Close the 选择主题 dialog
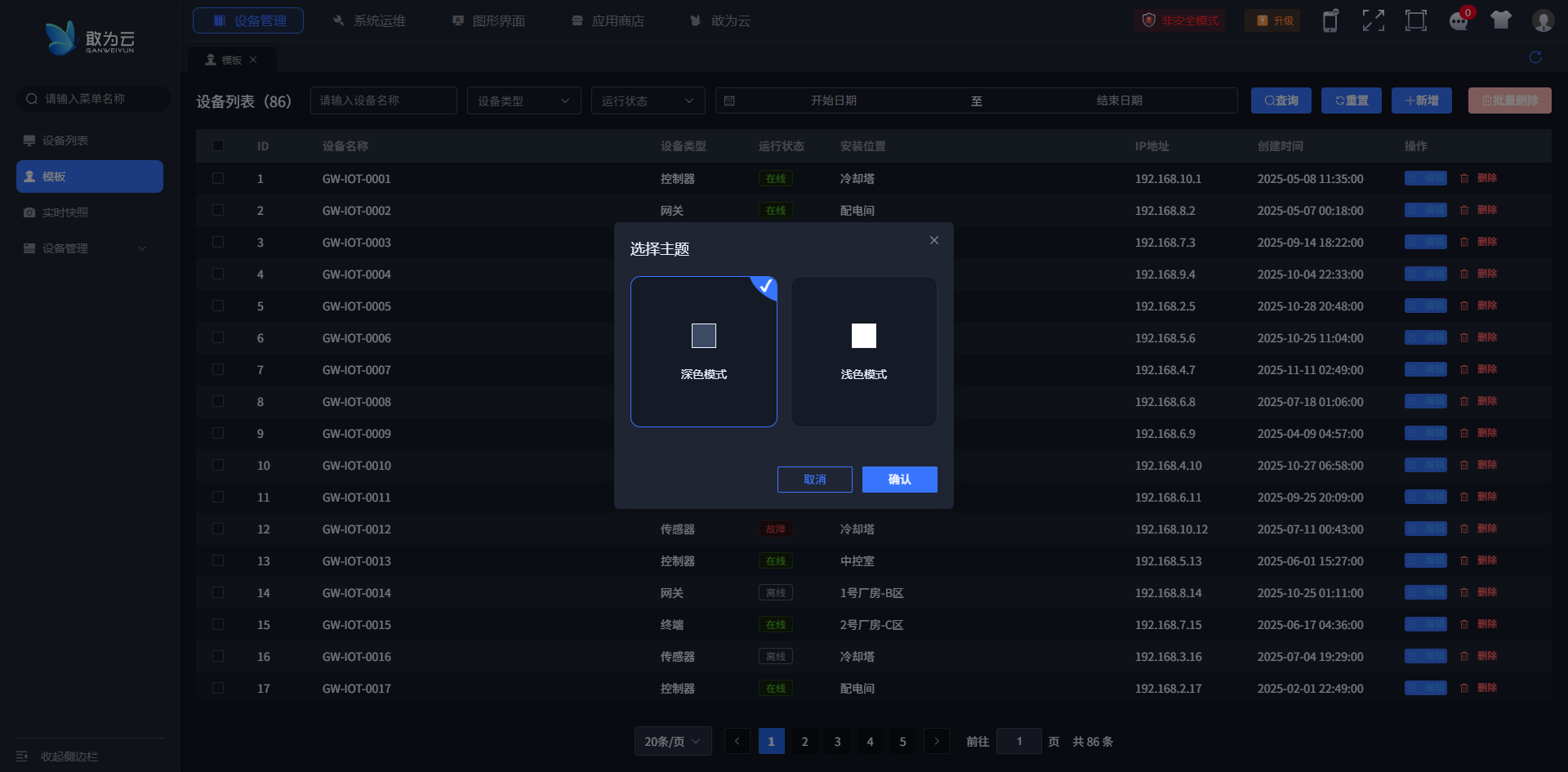This screenshot has height=772, width=1568. click(x=934, y=240)
